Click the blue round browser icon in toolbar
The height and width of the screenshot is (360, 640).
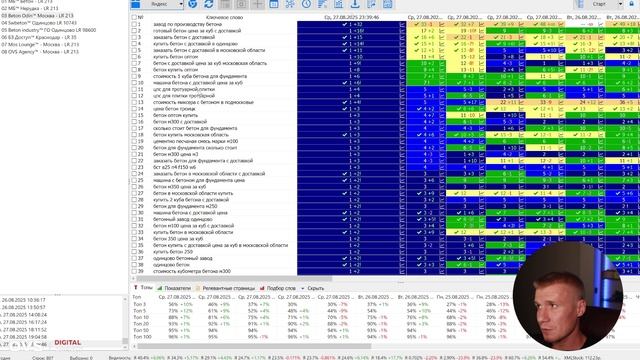[193, 4]
